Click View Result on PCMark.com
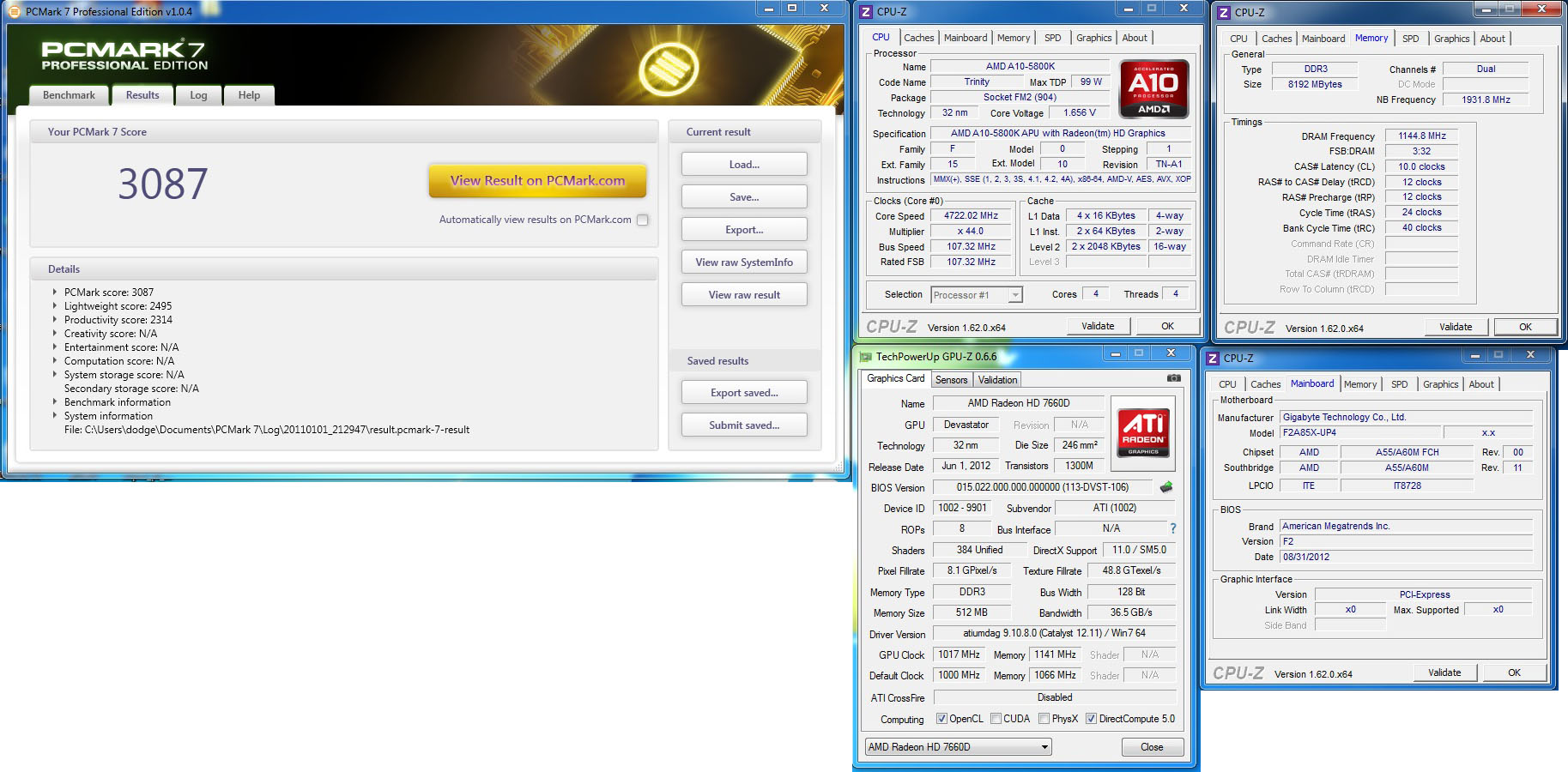Viewport: 1568px width, 772px height. point(537,181)
